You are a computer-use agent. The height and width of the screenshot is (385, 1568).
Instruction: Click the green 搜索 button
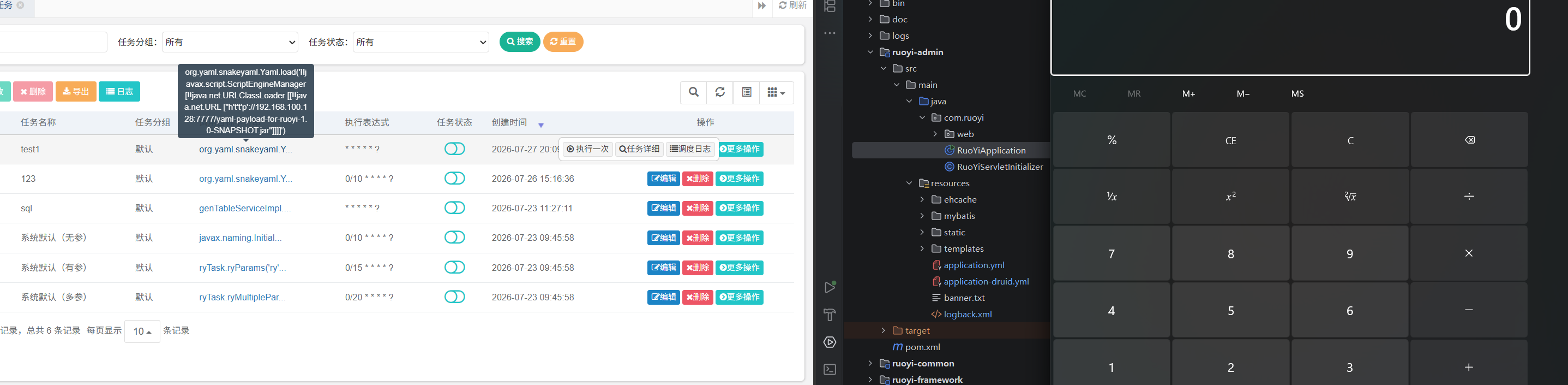tap(520, 42)
